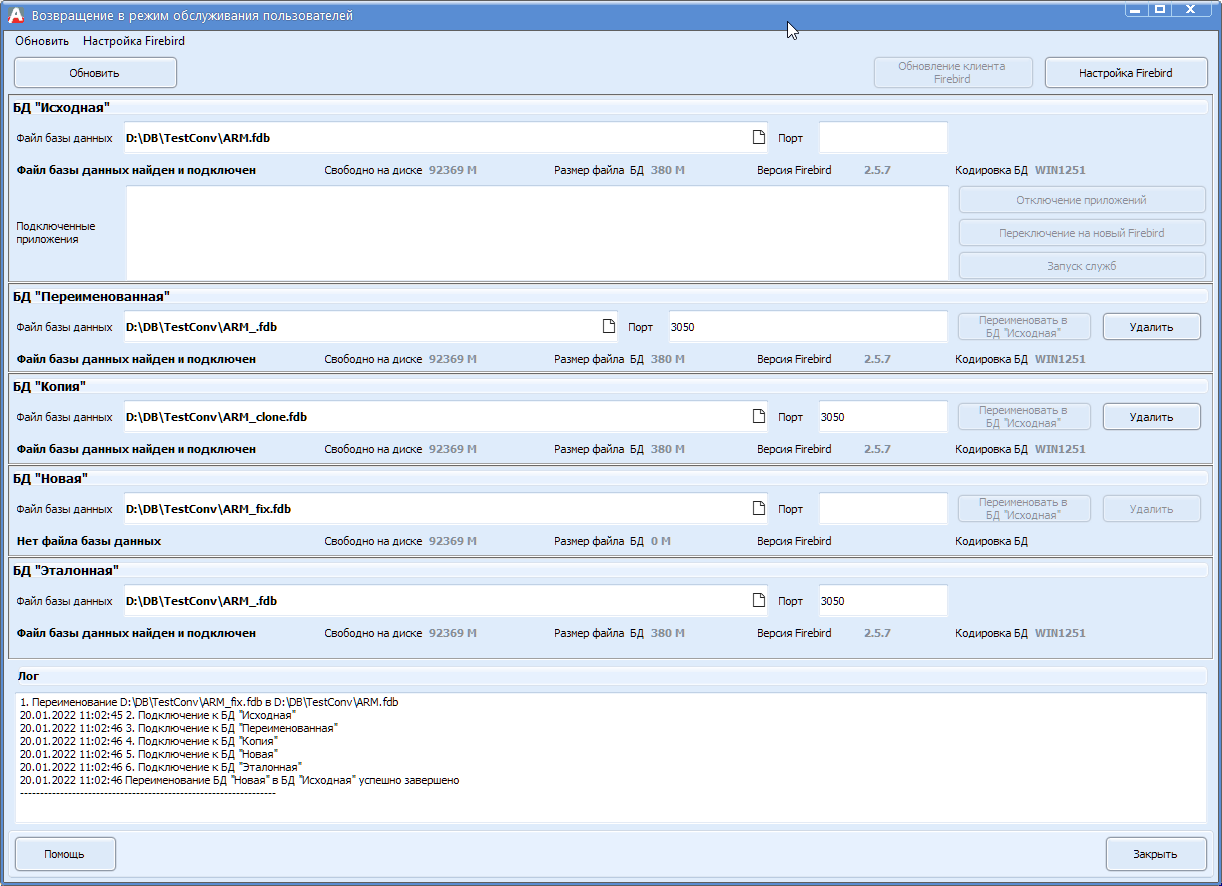Click the Подключенные приложения list box
Image resolution: width=1222 pixels, height=886 pixels.
tap(537, 233)
